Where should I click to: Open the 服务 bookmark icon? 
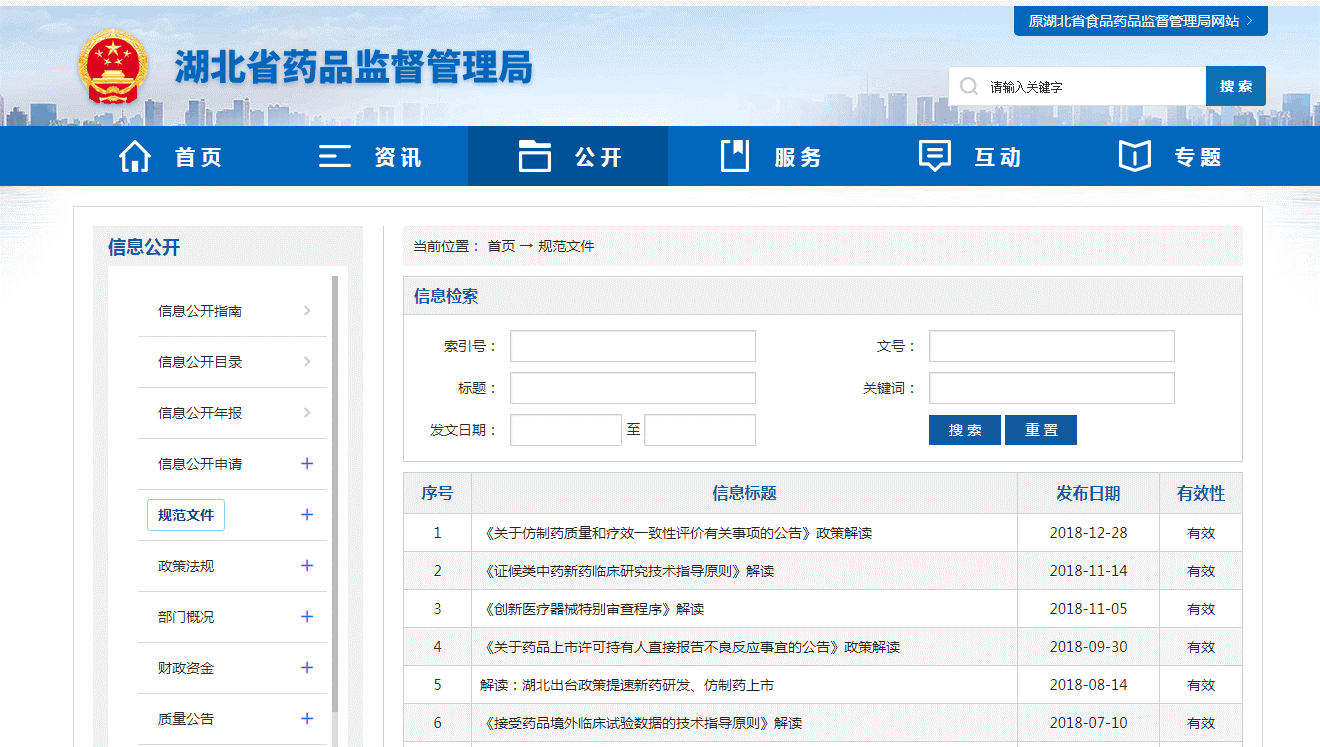tap(735, 156)
